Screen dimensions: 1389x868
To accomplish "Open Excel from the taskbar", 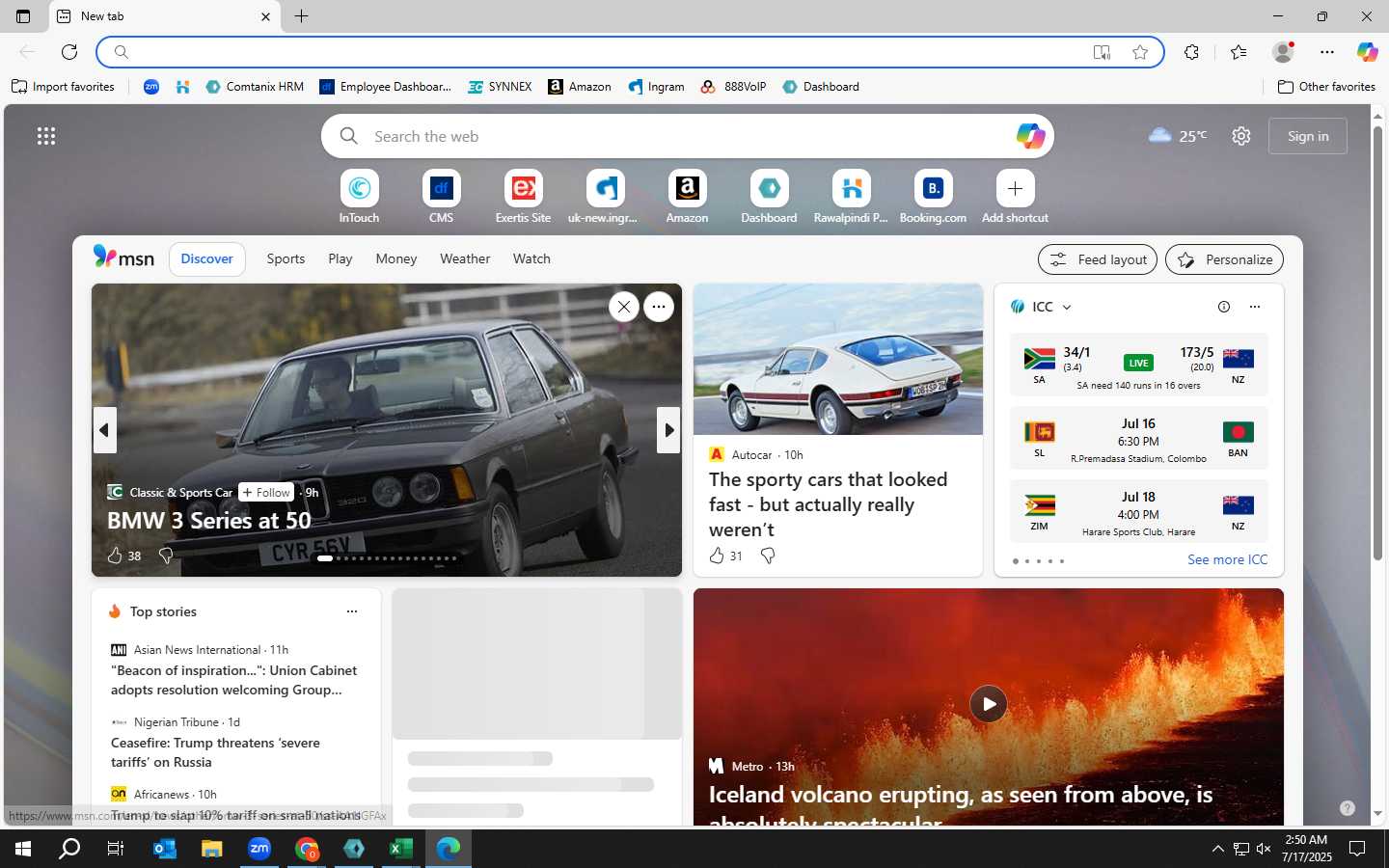I will tap(401, 849).
